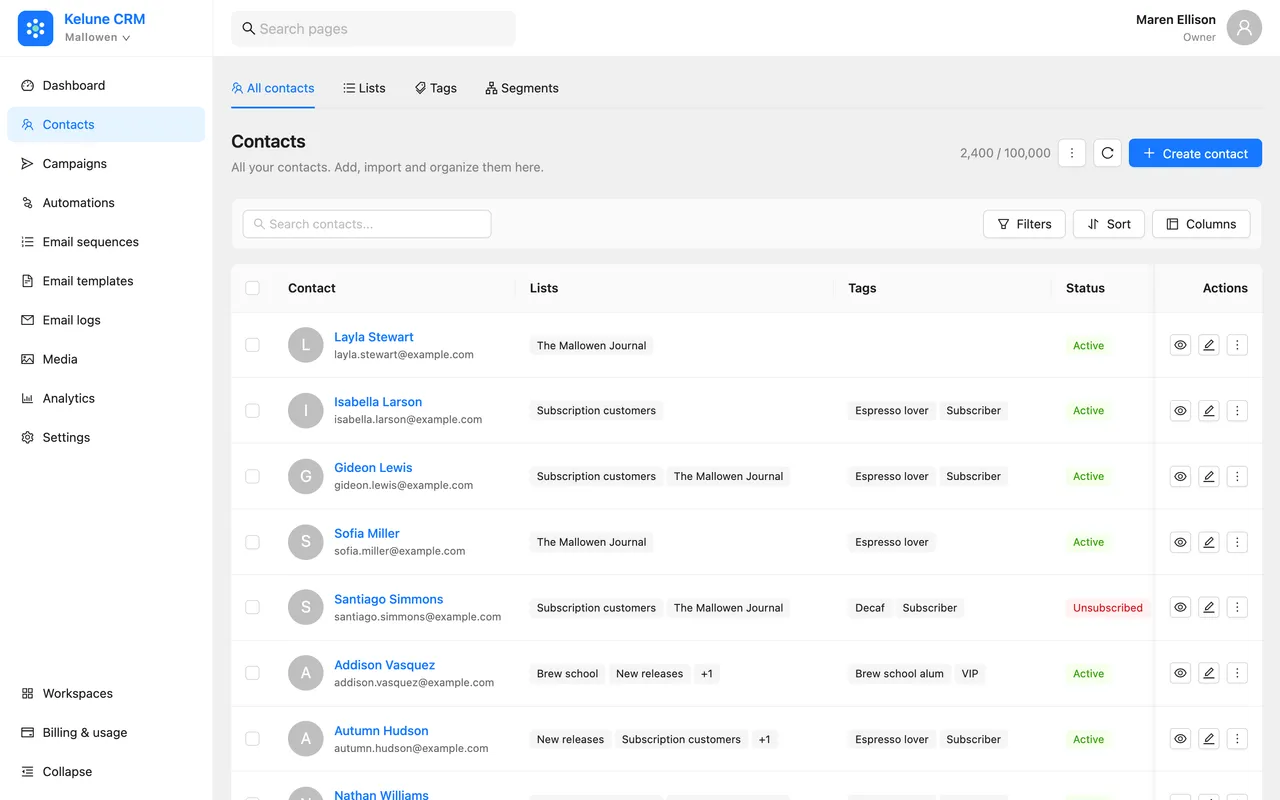
Task: Click the Sort button
Action: [x=1109, y=224]
